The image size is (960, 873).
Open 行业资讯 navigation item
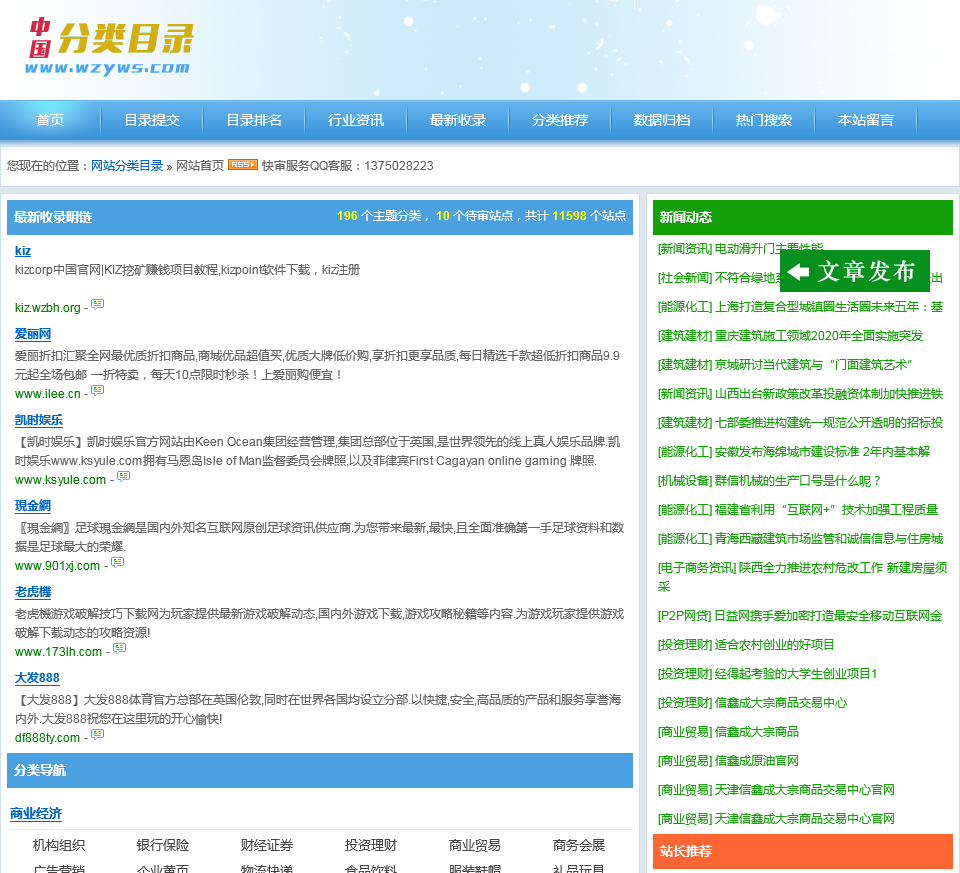(356, 120)
